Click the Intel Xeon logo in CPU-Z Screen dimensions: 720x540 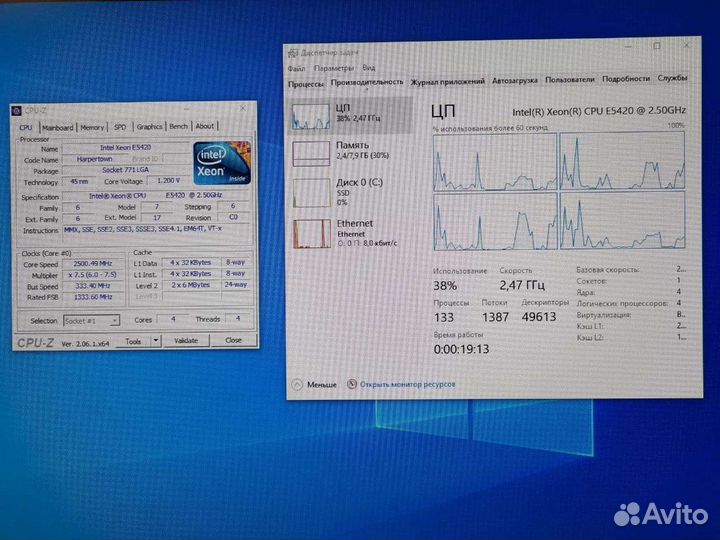tap(222, 163)
